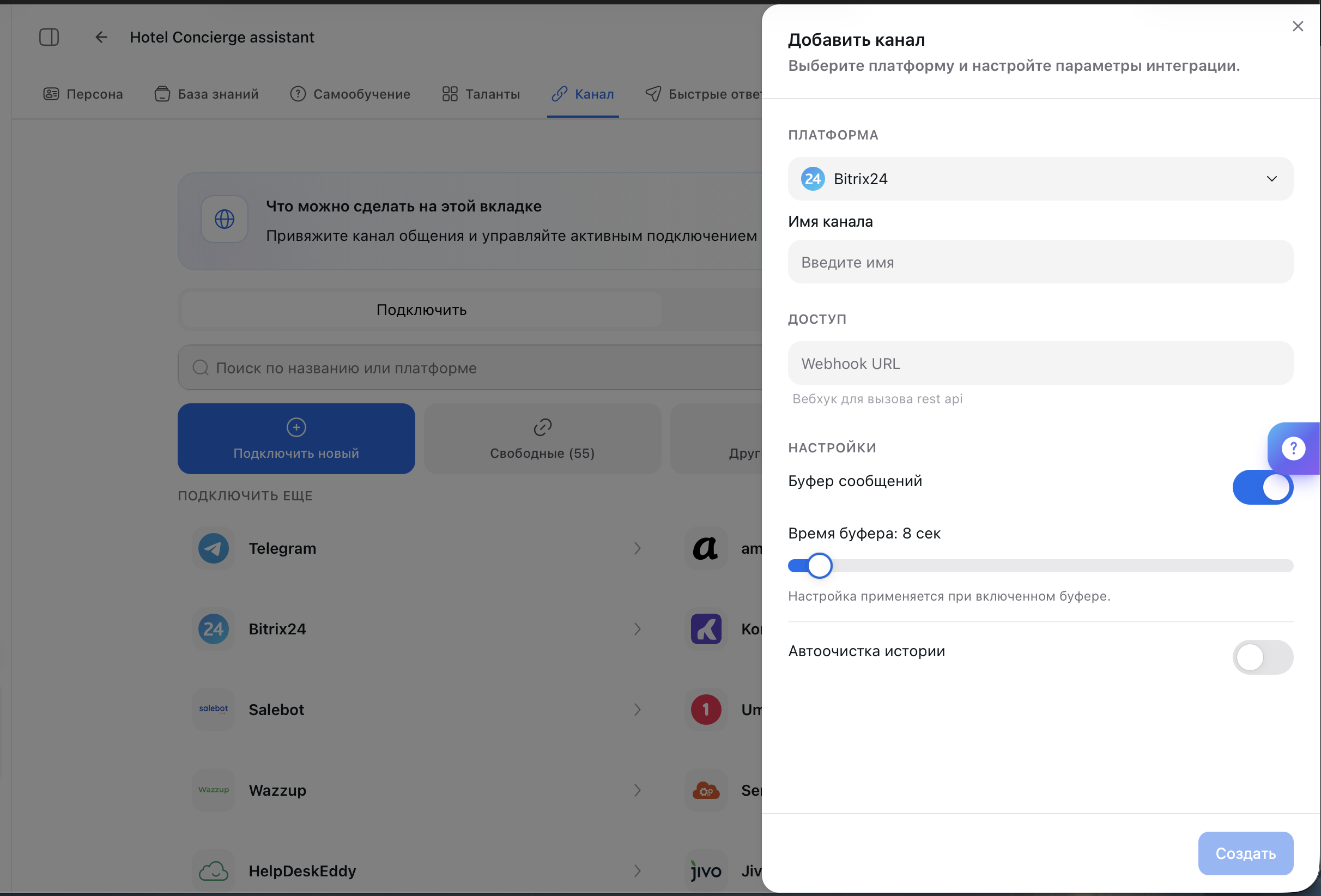Image resolution: width=1321 pixels, height=896 pixels.
Task: Switch to the Персона tab
Action: point(83,94)
